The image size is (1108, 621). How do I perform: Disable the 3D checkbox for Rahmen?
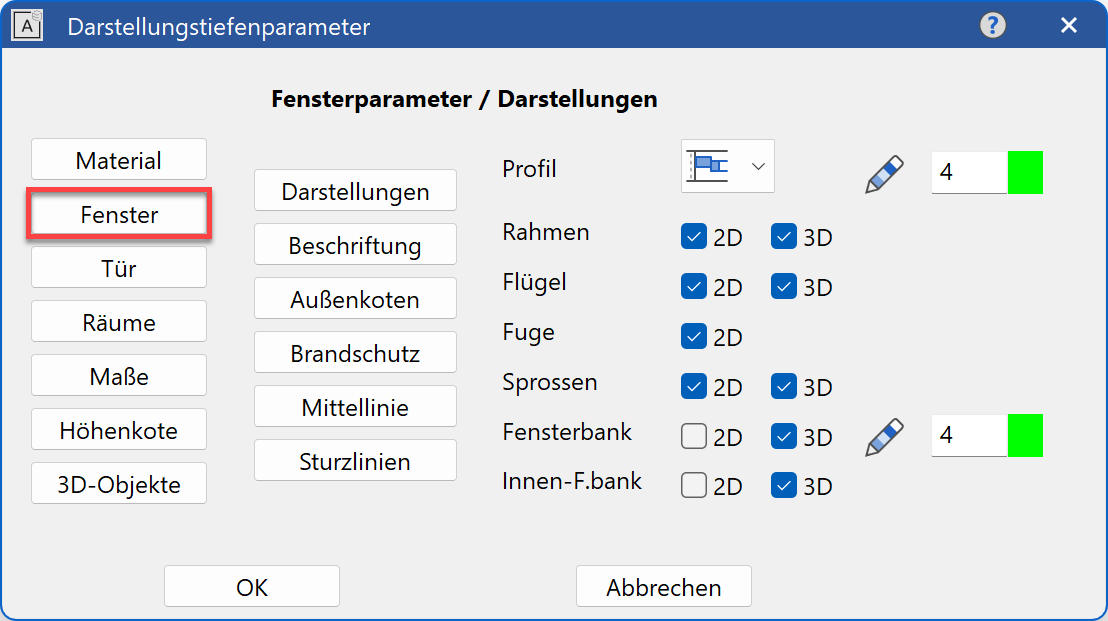(x=783, y=236)
